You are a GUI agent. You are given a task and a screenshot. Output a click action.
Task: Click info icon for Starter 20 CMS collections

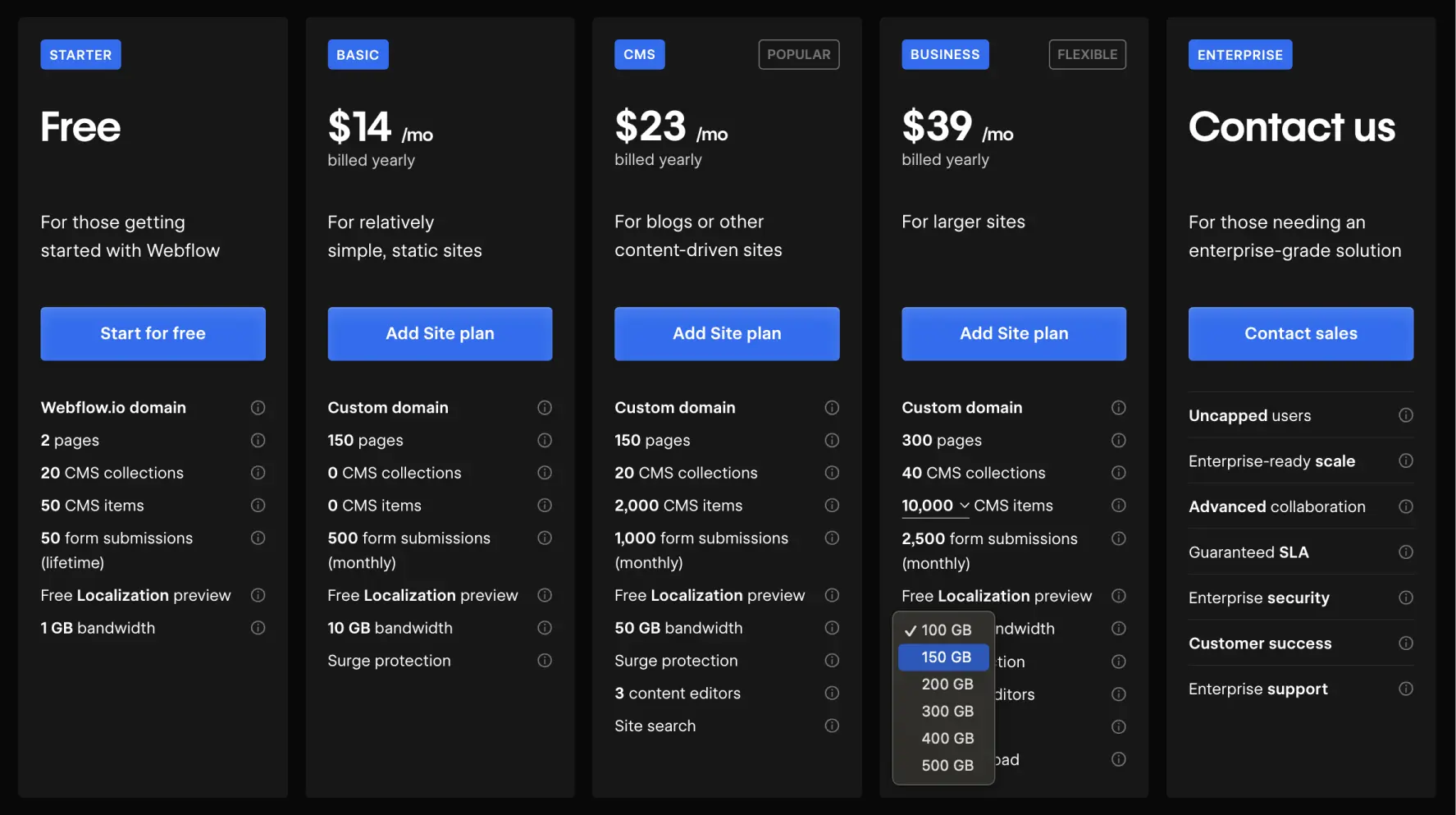258,473
